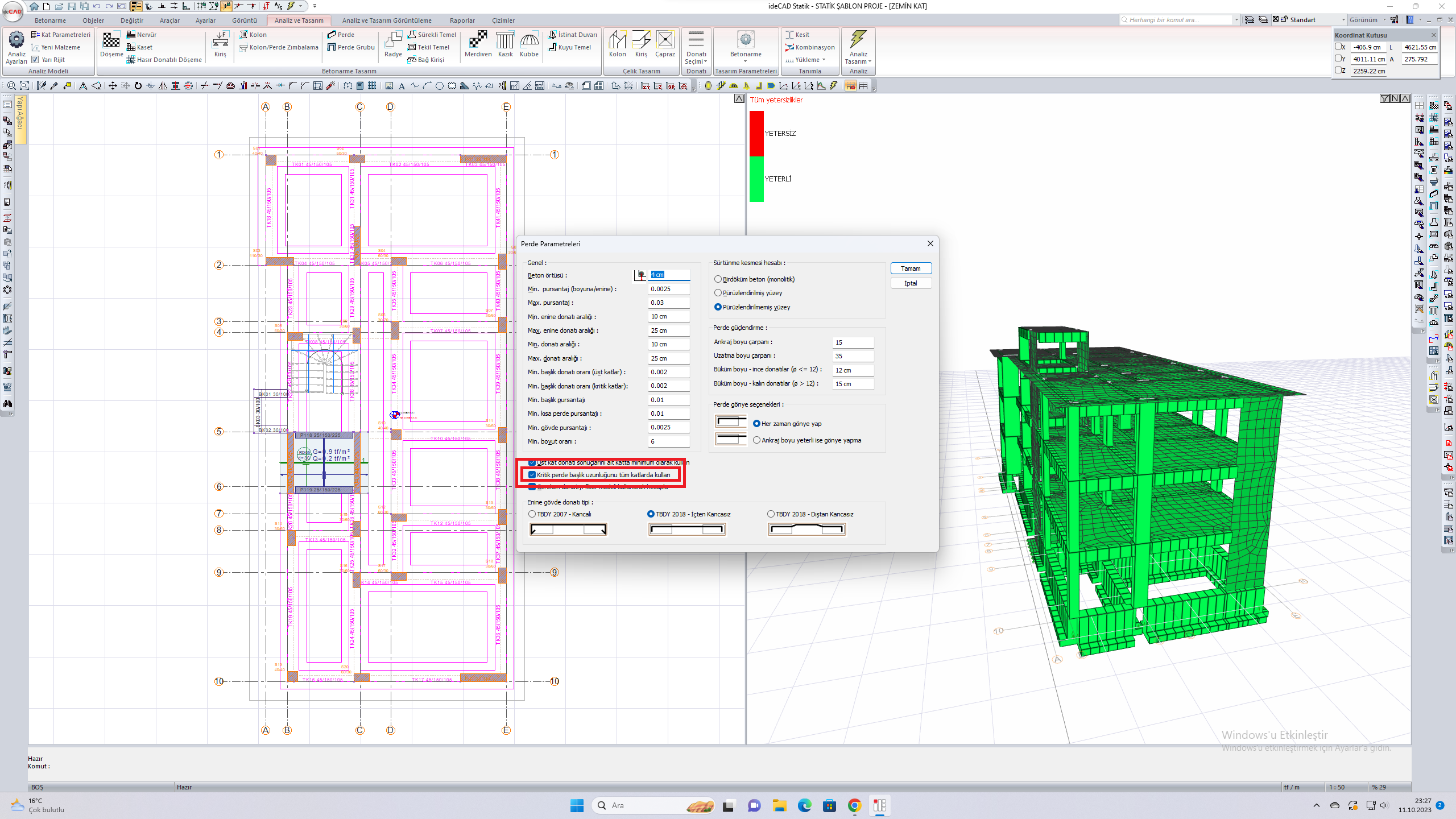This screenshot has height=819, width=1456.
Task: Select Birdöküm beton (monolitik) option
Action: pos(718,279)
